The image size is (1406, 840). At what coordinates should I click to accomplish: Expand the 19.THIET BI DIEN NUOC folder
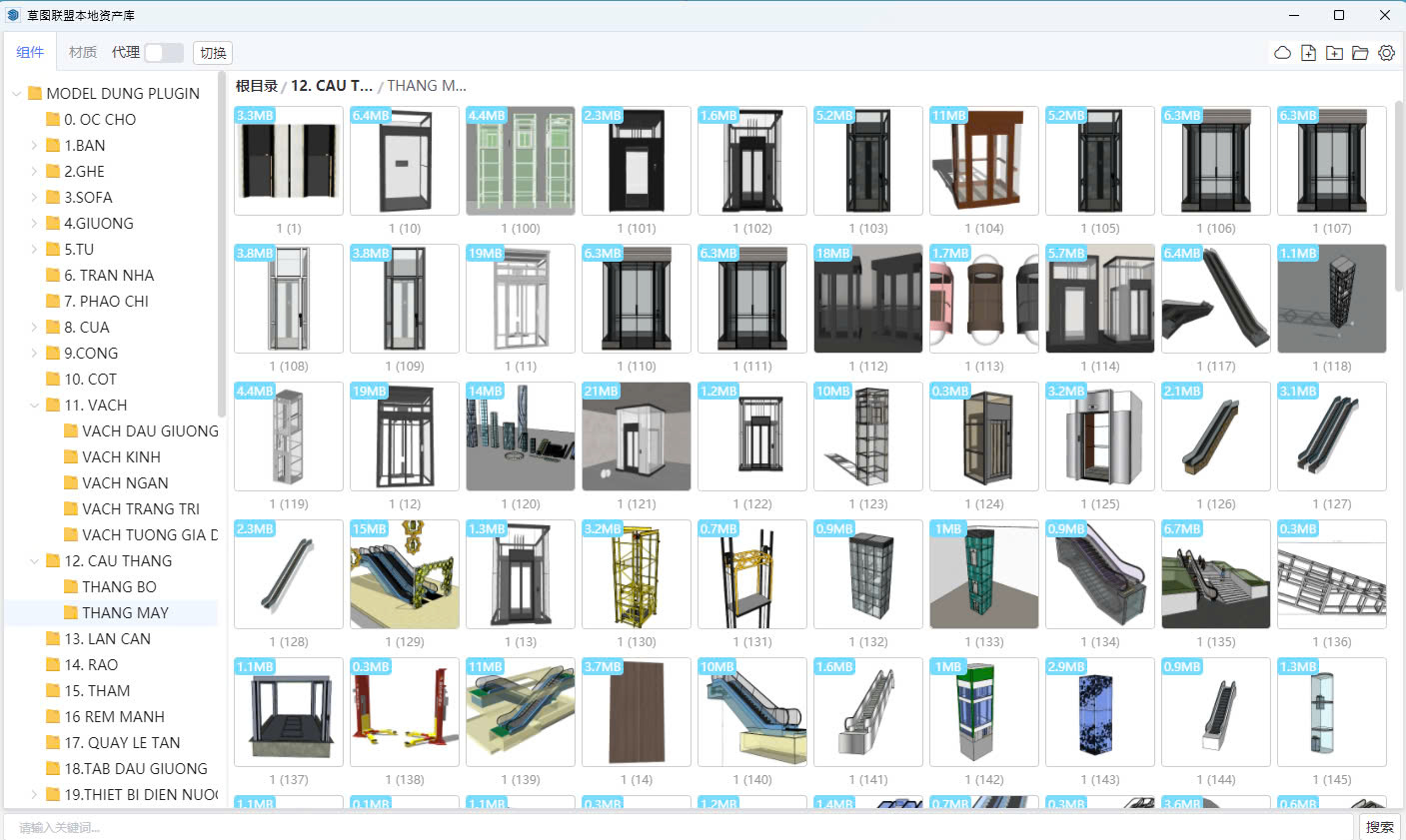click(x=34, y=794)
